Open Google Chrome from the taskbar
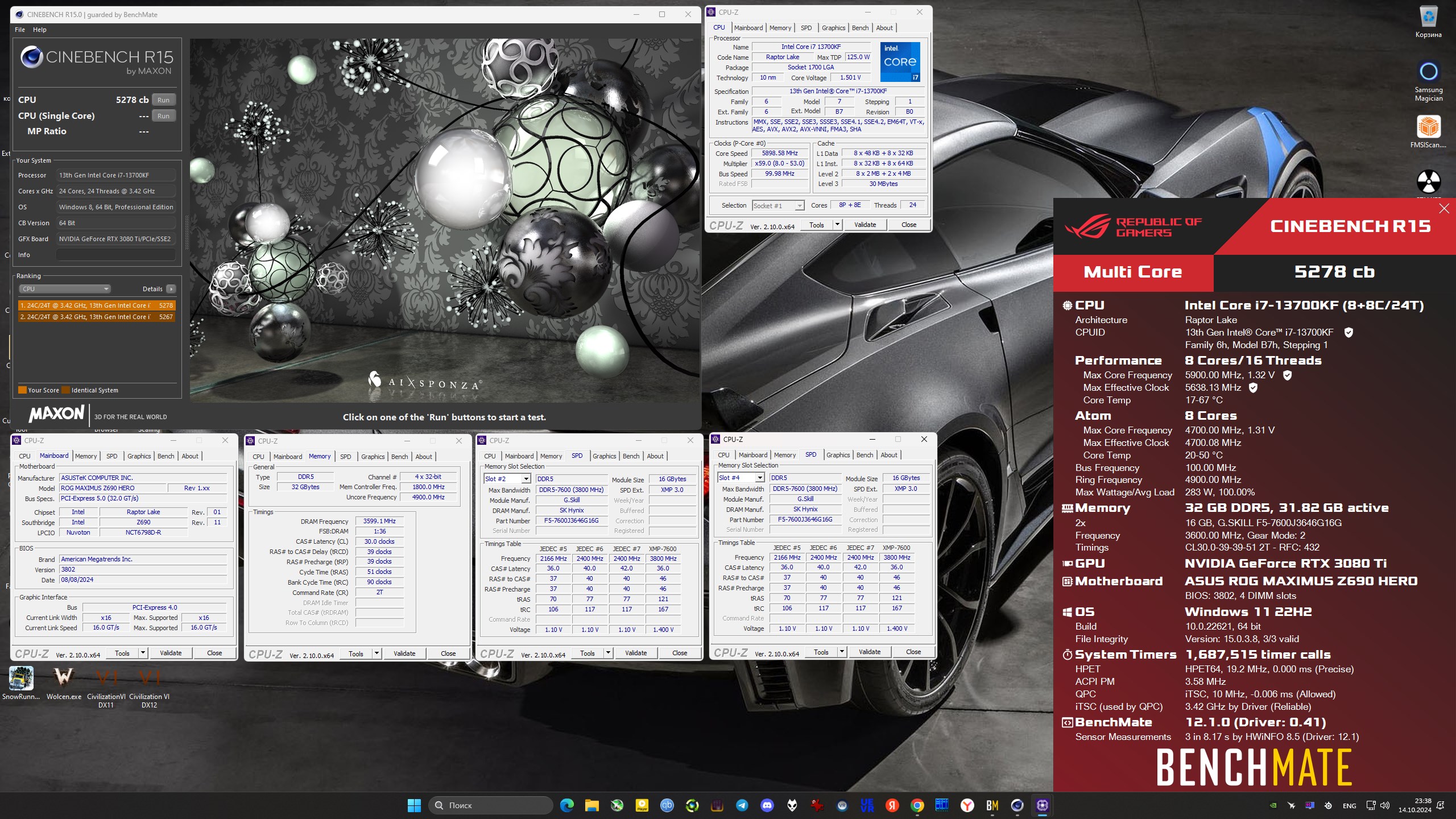 [917, 805]
